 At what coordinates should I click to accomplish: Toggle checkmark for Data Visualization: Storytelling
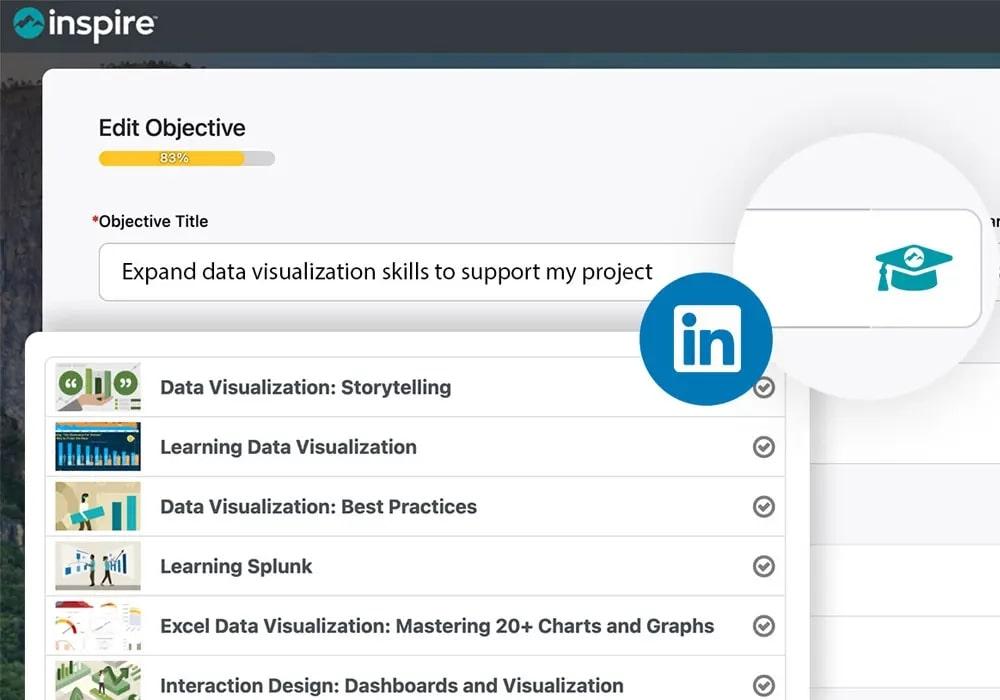click(764, 387)
